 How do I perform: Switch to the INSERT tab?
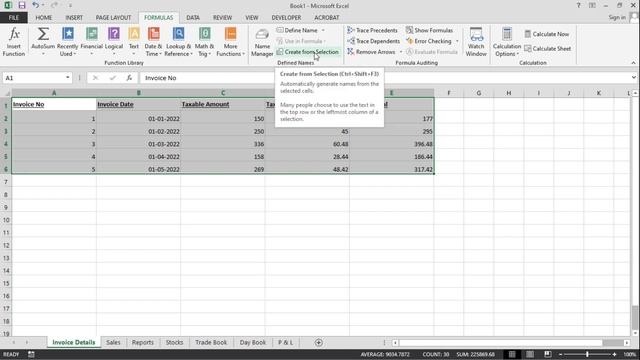74,18
